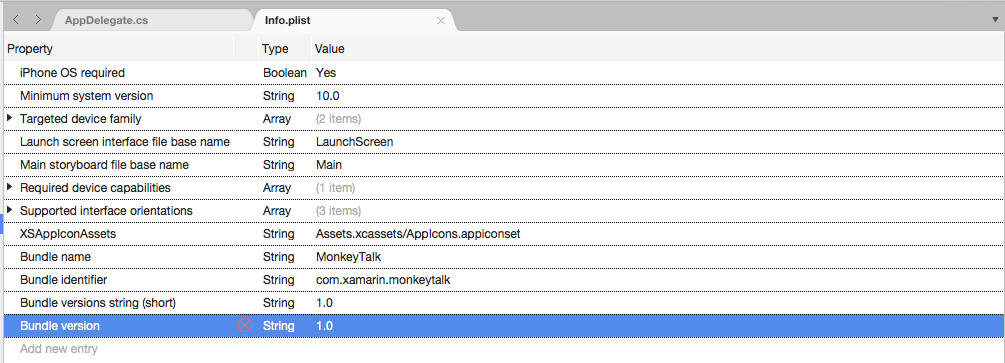Add new entry to the plist
This screenshot has width=1005, height=363.
(x=58, y=349)
